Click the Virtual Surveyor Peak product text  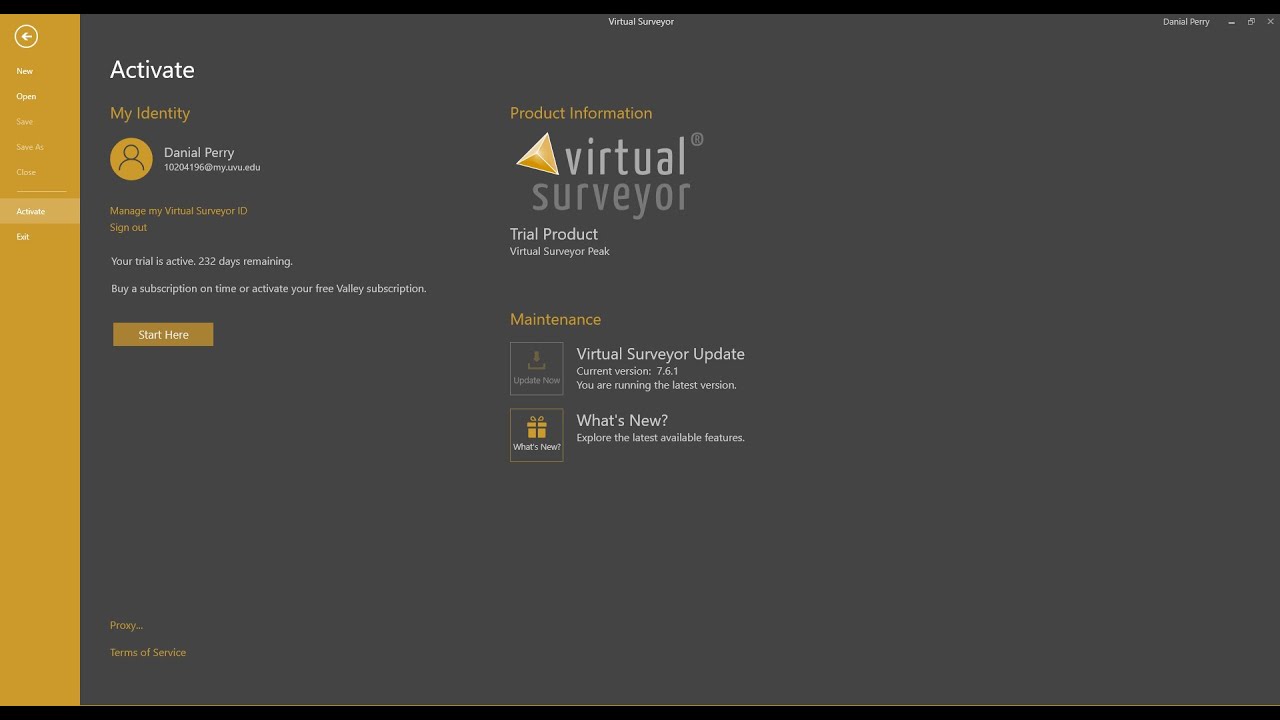click(x=560, y=251)
